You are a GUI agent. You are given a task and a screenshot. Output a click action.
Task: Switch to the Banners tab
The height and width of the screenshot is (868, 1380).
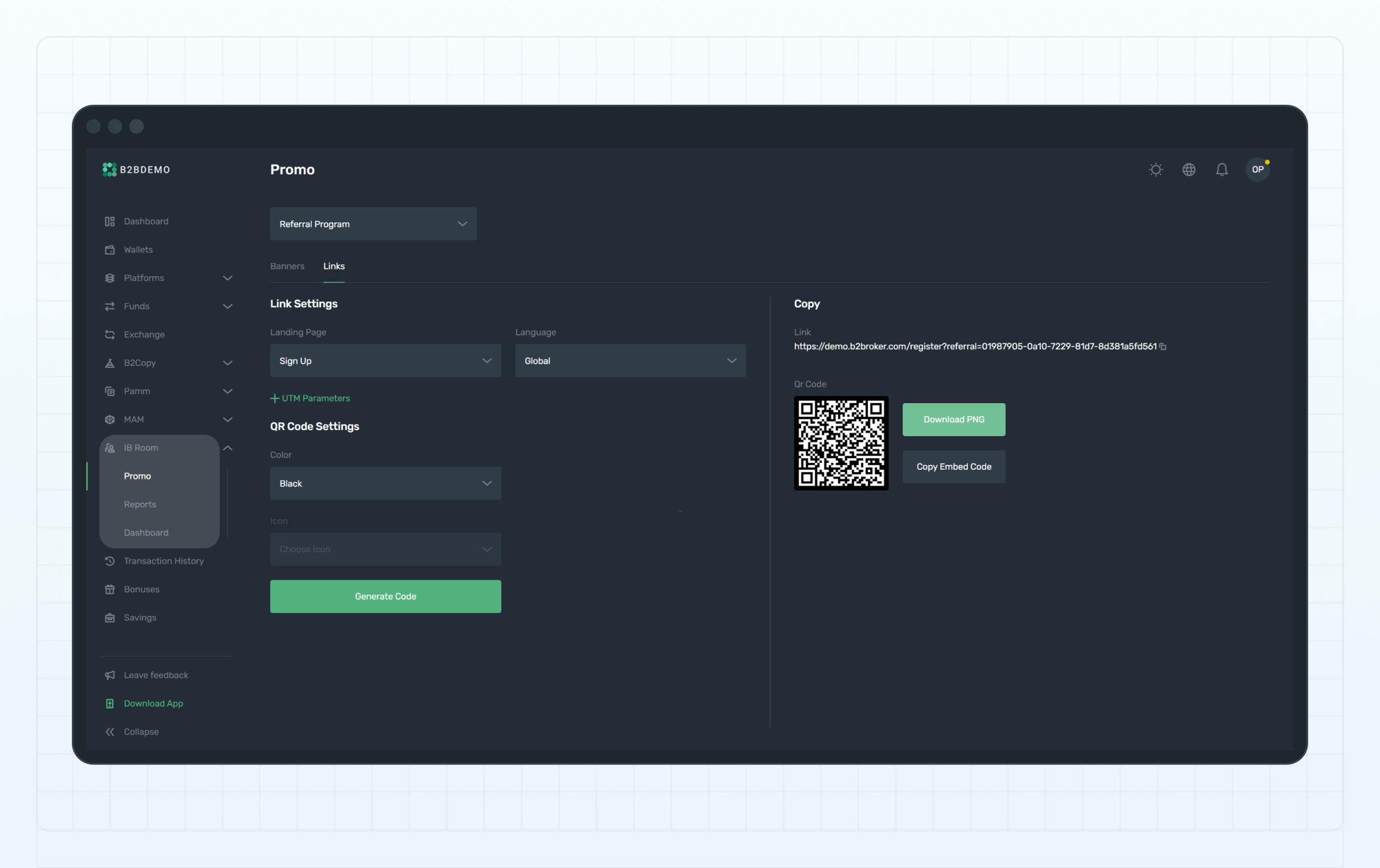(287, 267)
